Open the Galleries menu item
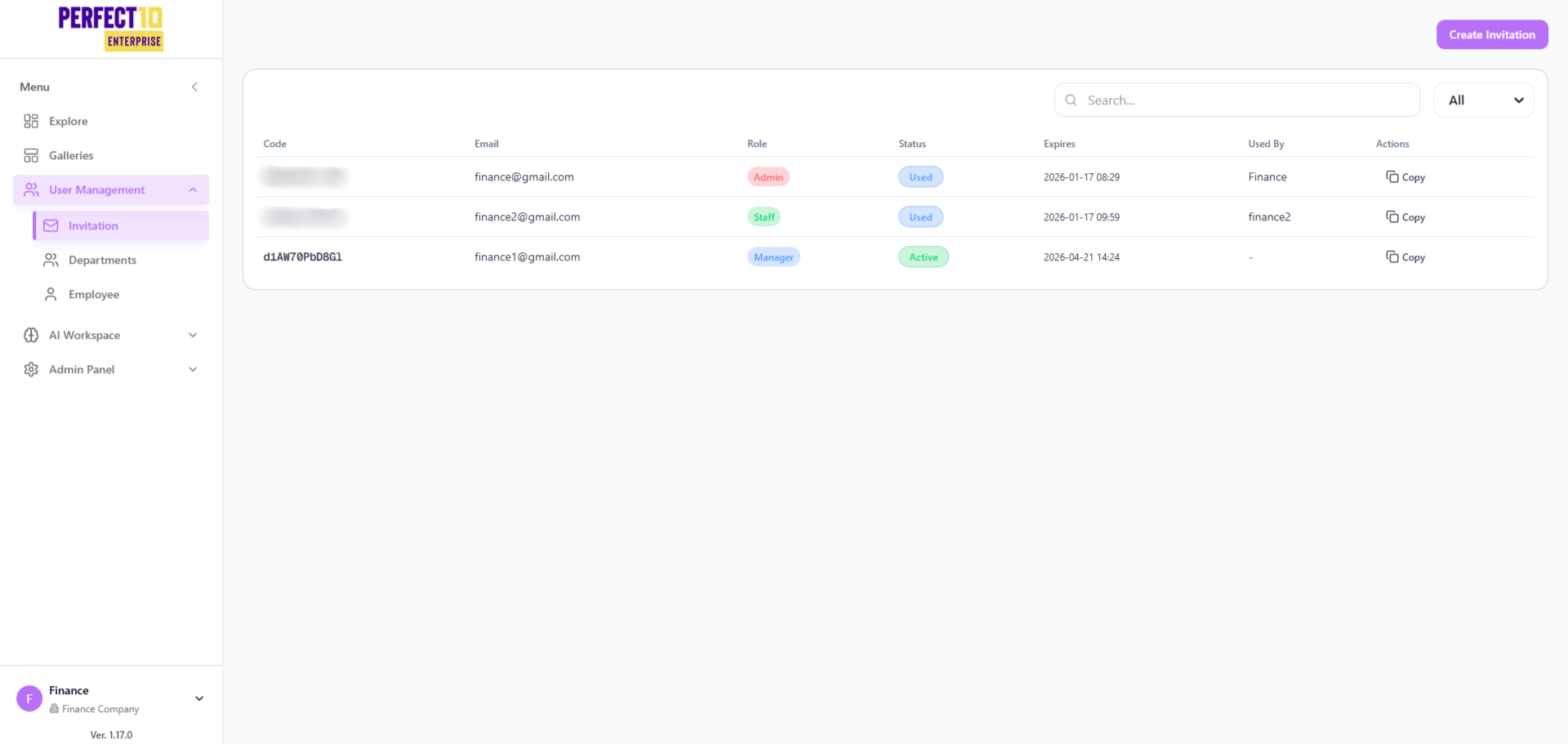 111,155
